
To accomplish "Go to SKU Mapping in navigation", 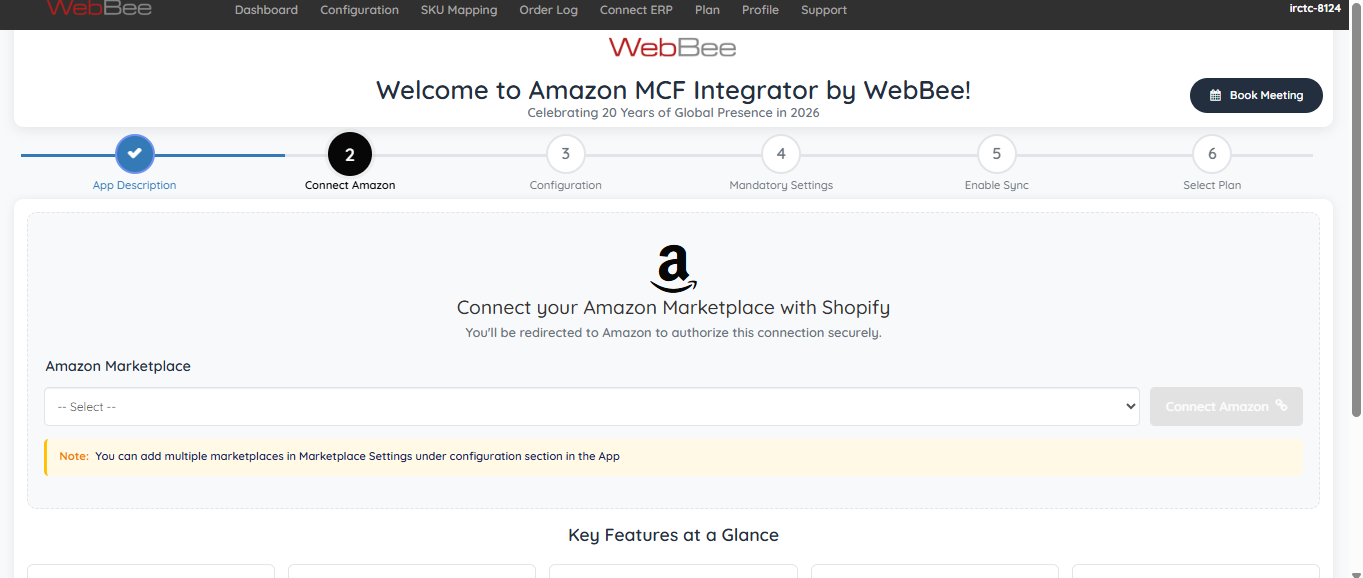I will click(459, 10).
